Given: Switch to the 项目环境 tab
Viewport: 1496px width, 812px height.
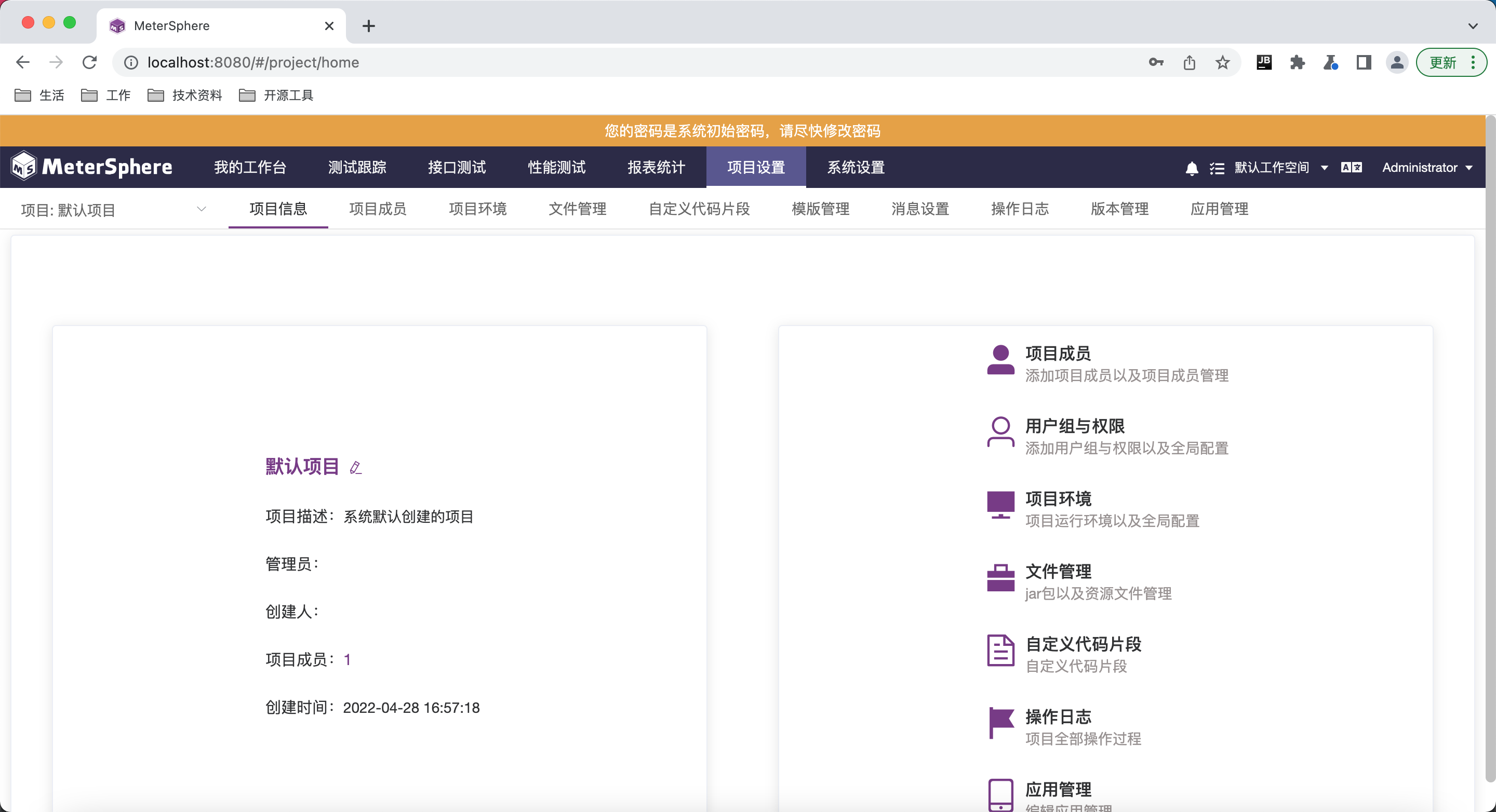Looking at the screenshot, I should click(x=477, y=209).
